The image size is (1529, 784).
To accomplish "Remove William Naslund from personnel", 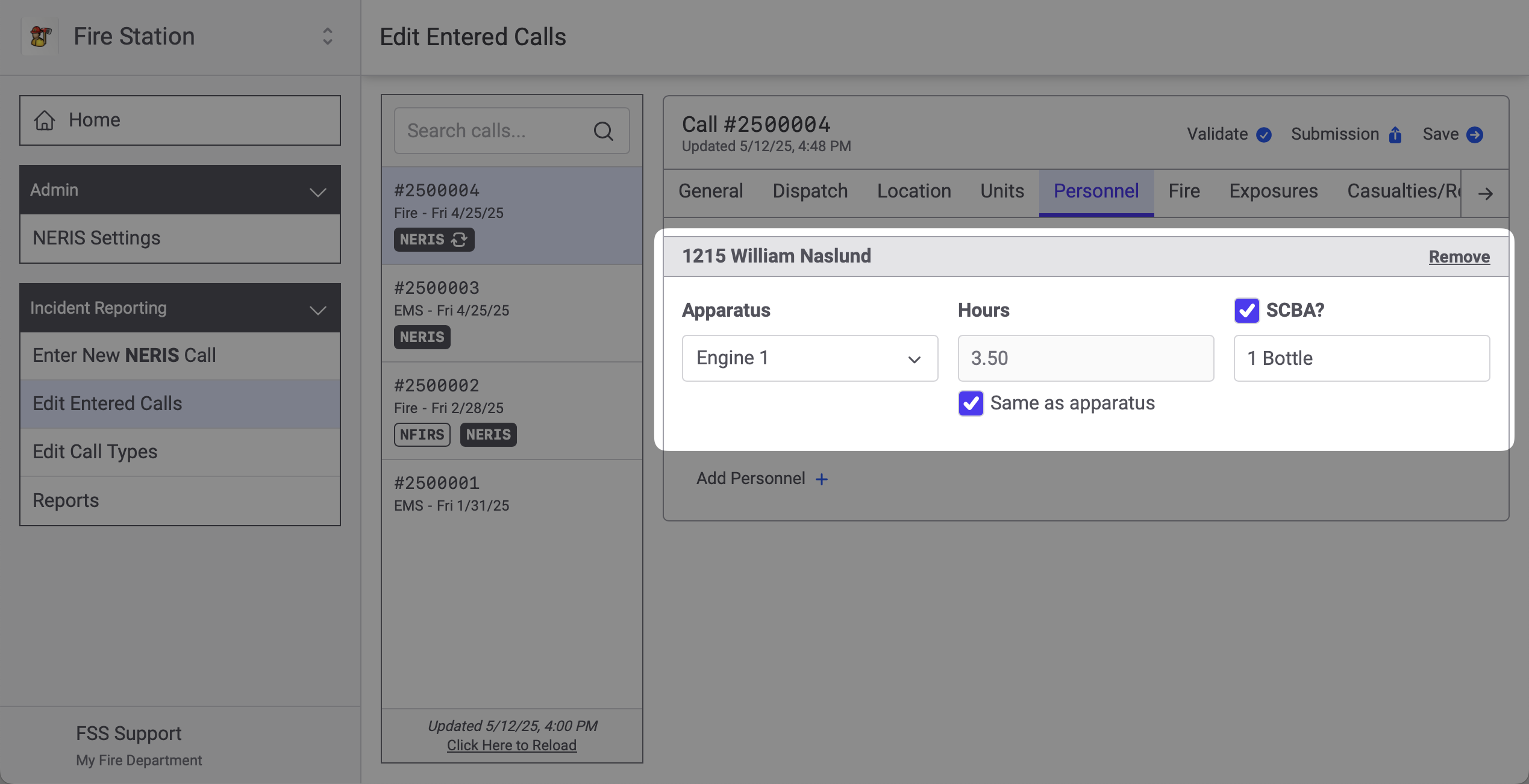I will (1459, 257).
